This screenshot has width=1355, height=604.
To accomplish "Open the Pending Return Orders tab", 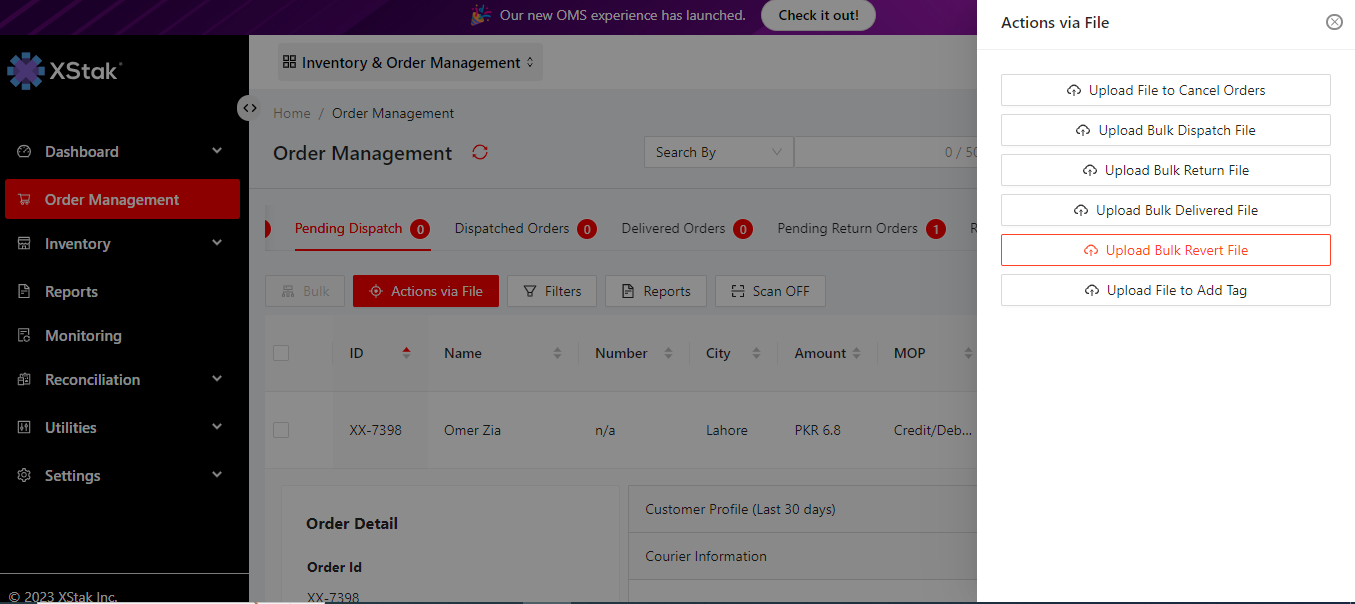I will pos(847,229).
